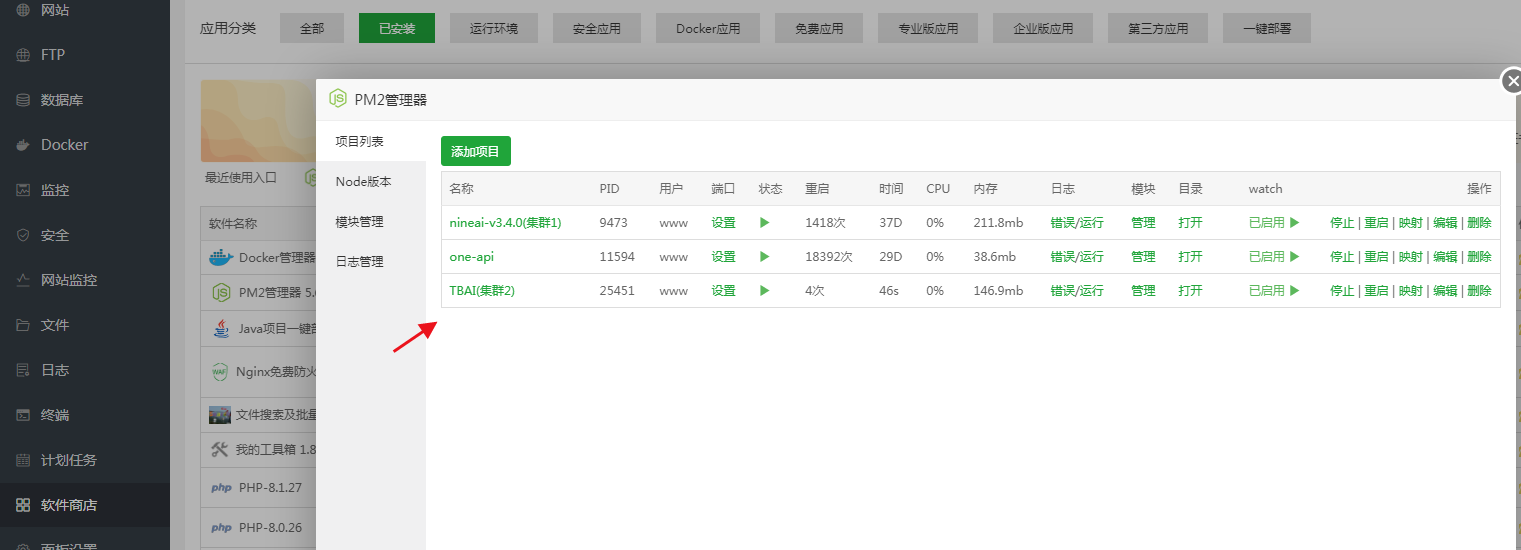Click the 文件搜索 plugin icon
Viewport: 1521px width, 550px height.
pos(220,414)
